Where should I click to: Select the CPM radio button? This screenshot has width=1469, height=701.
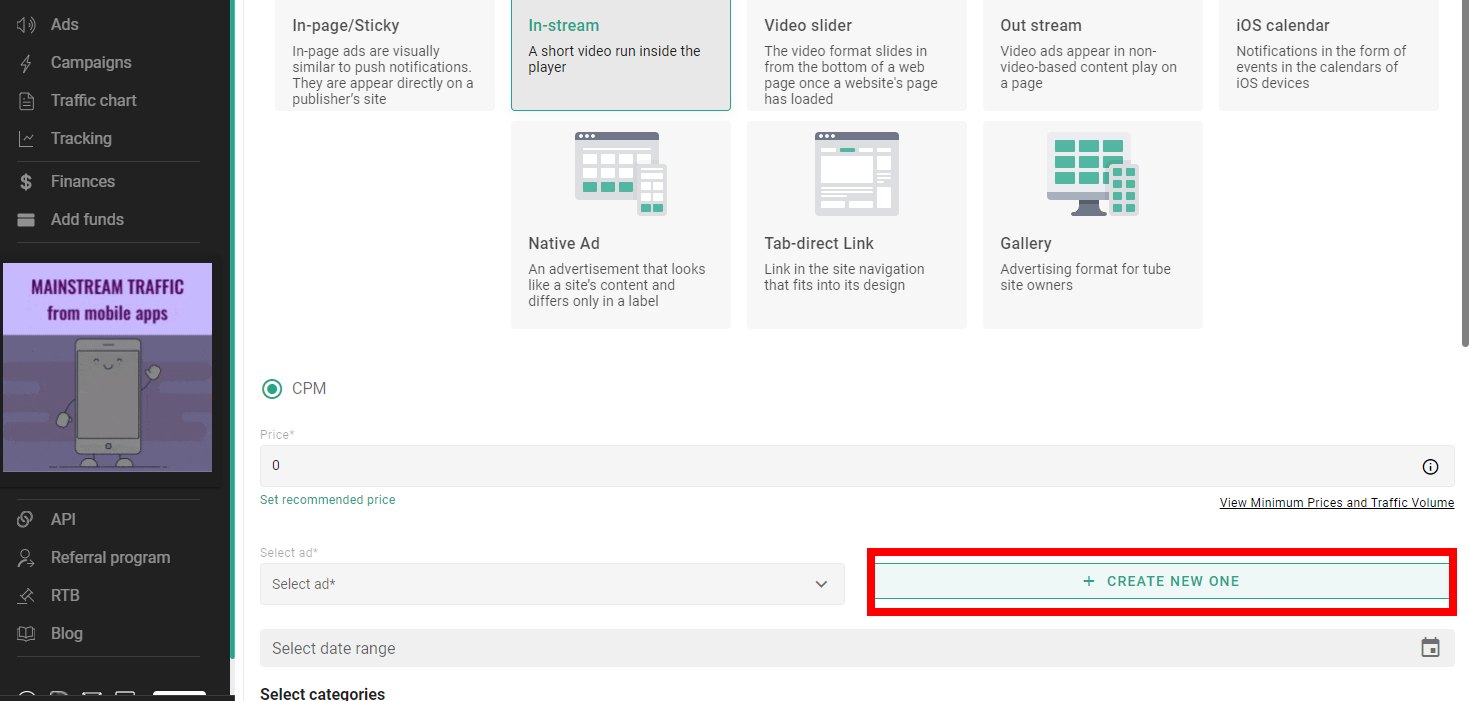271,389
